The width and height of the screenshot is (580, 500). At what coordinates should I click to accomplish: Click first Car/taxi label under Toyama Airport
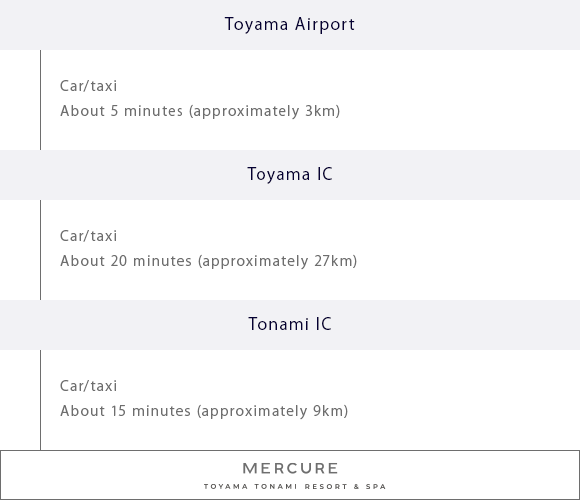click(88, 86)
